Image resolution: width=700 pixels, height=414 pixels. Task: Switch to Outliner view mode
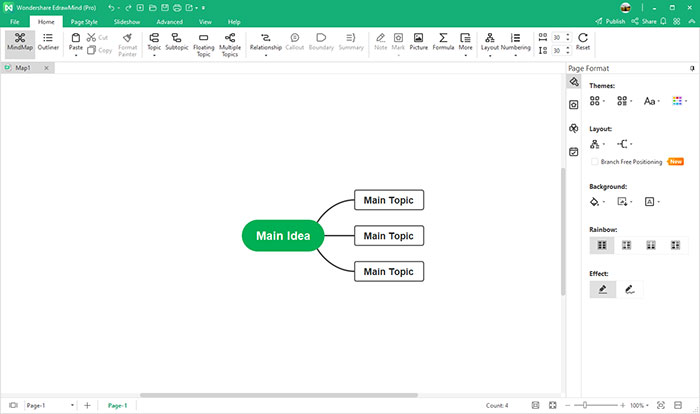48,41
